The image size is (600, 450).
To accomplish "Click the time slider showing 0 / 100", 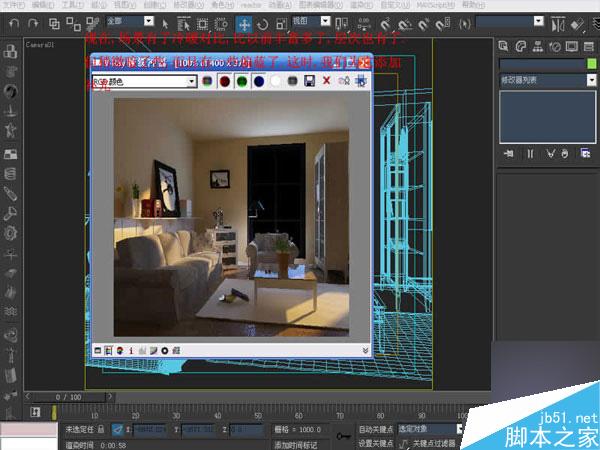I will click(69, 397).
